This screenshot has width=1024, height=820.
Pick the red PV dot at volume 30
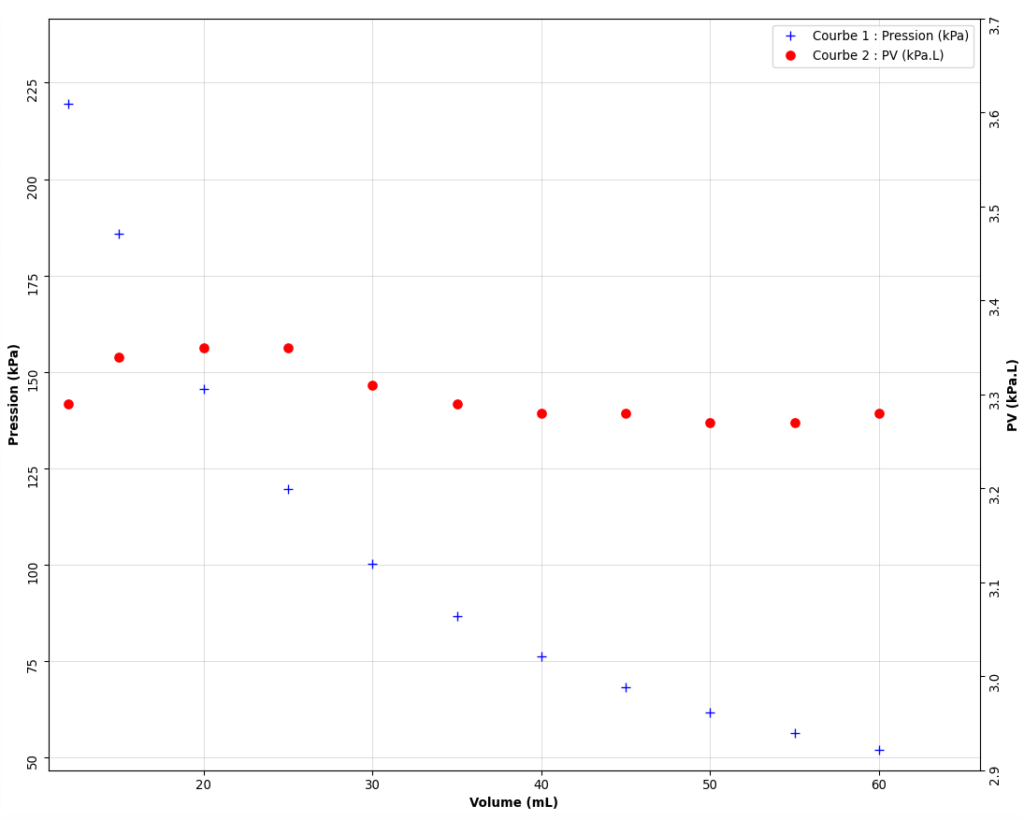(x=373, y=386)
